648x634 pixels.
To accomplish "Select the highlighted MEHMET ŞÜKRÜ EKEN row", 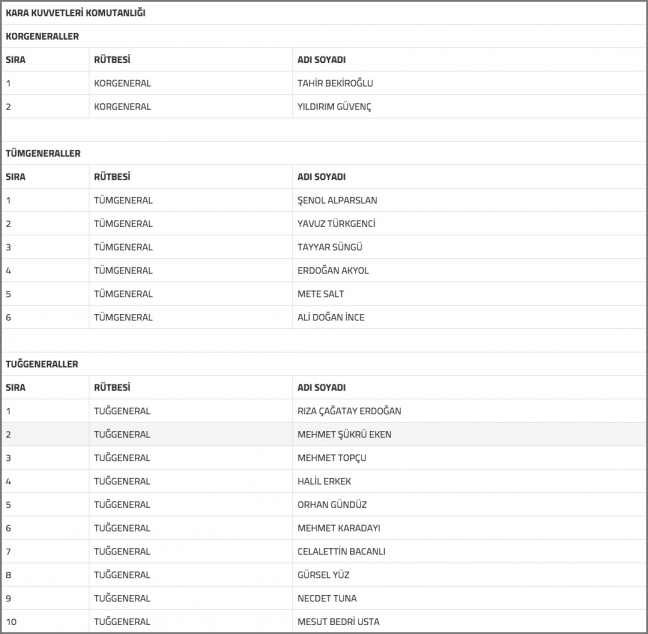I will [x=342, y=435].
